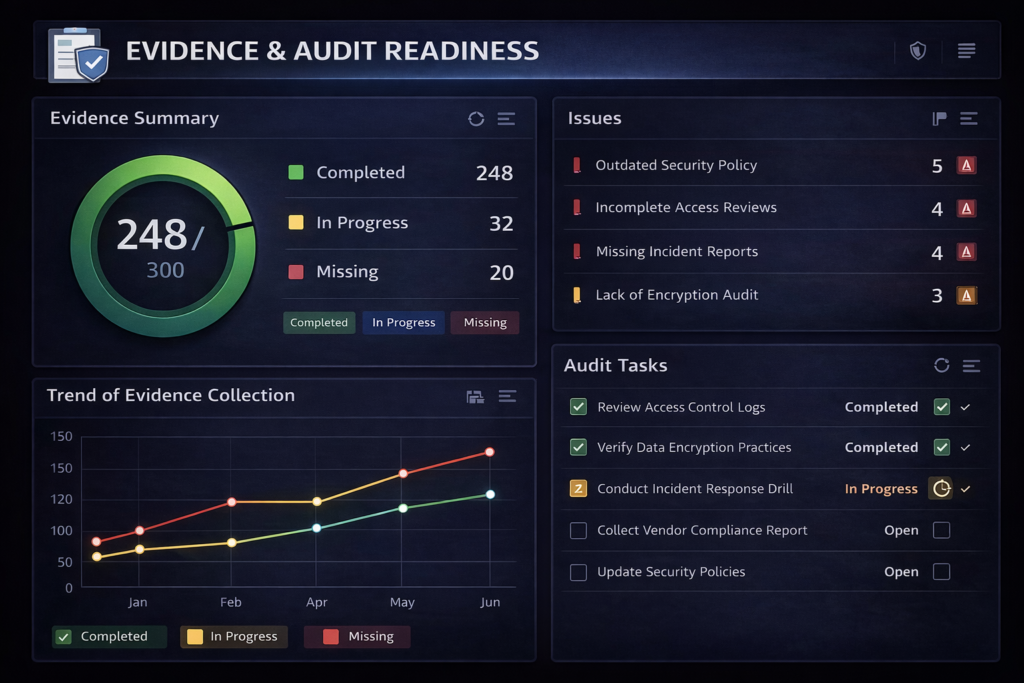Check the Update Security Policies left checkbox
The width and height of the screenshot is (1024, 683).
click(578, 573)
